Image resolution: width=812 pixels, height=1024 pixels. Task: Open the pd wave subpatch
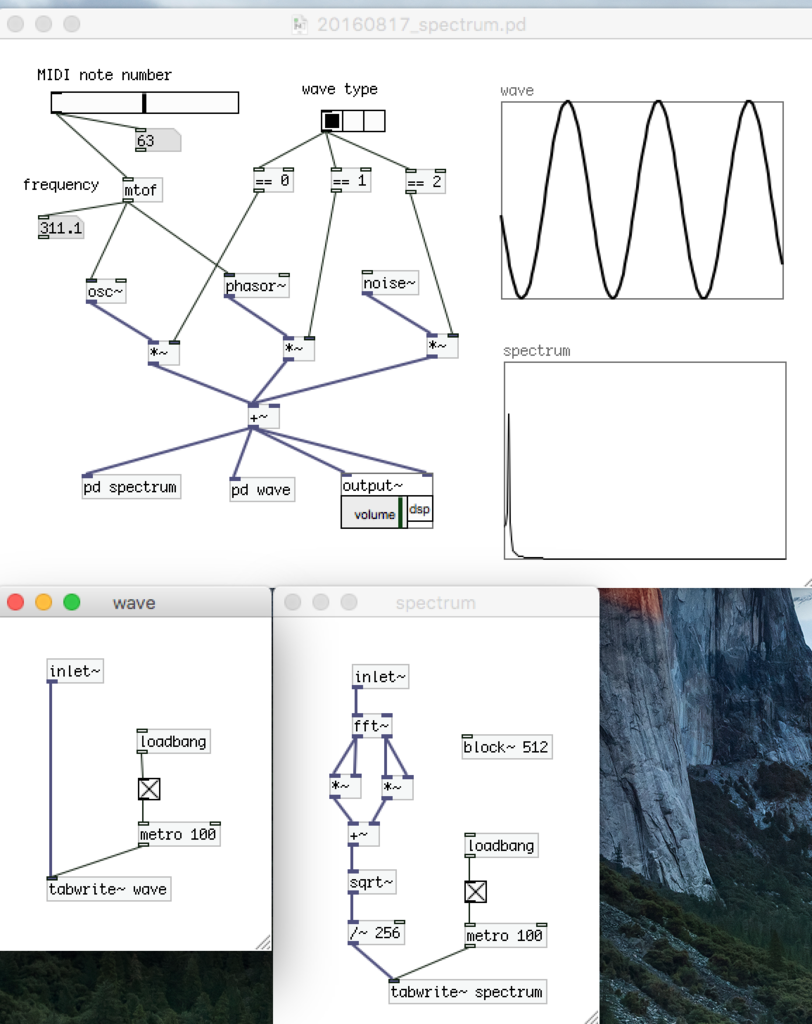point(260,489)
